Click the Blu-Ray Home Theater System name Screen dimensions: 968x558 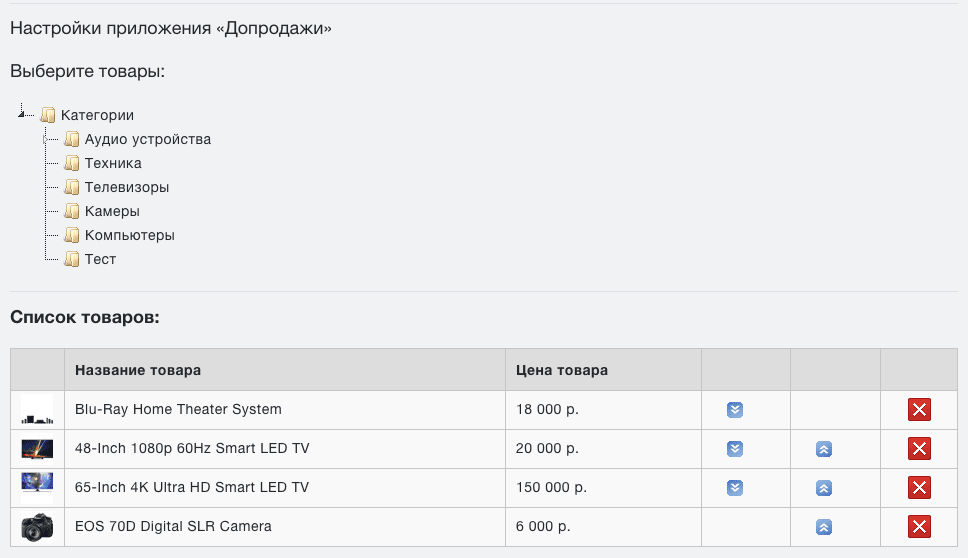coord(178,409)
